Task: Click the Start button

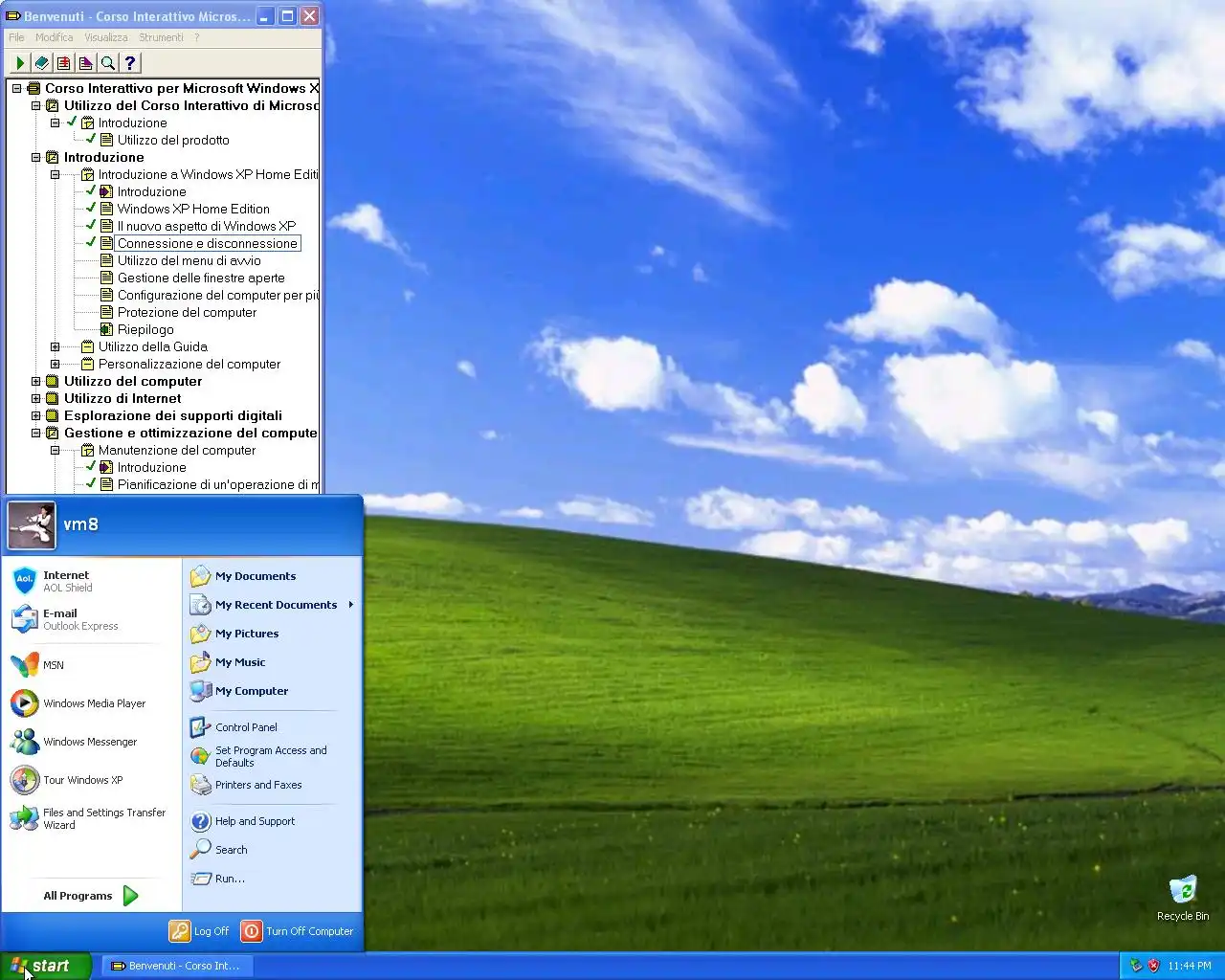Action: pos(46,966)
